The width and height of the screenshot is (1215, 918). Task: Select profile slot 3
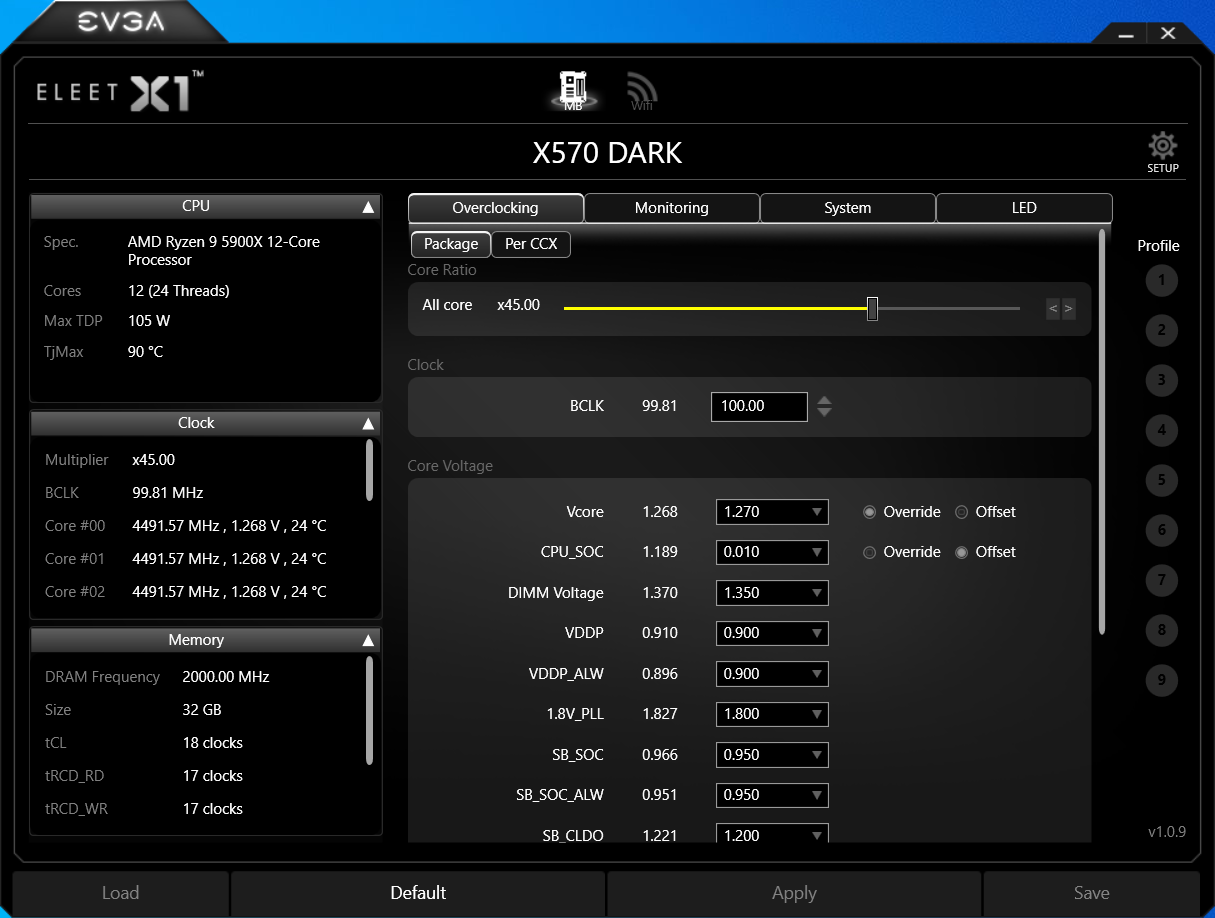1161,380
